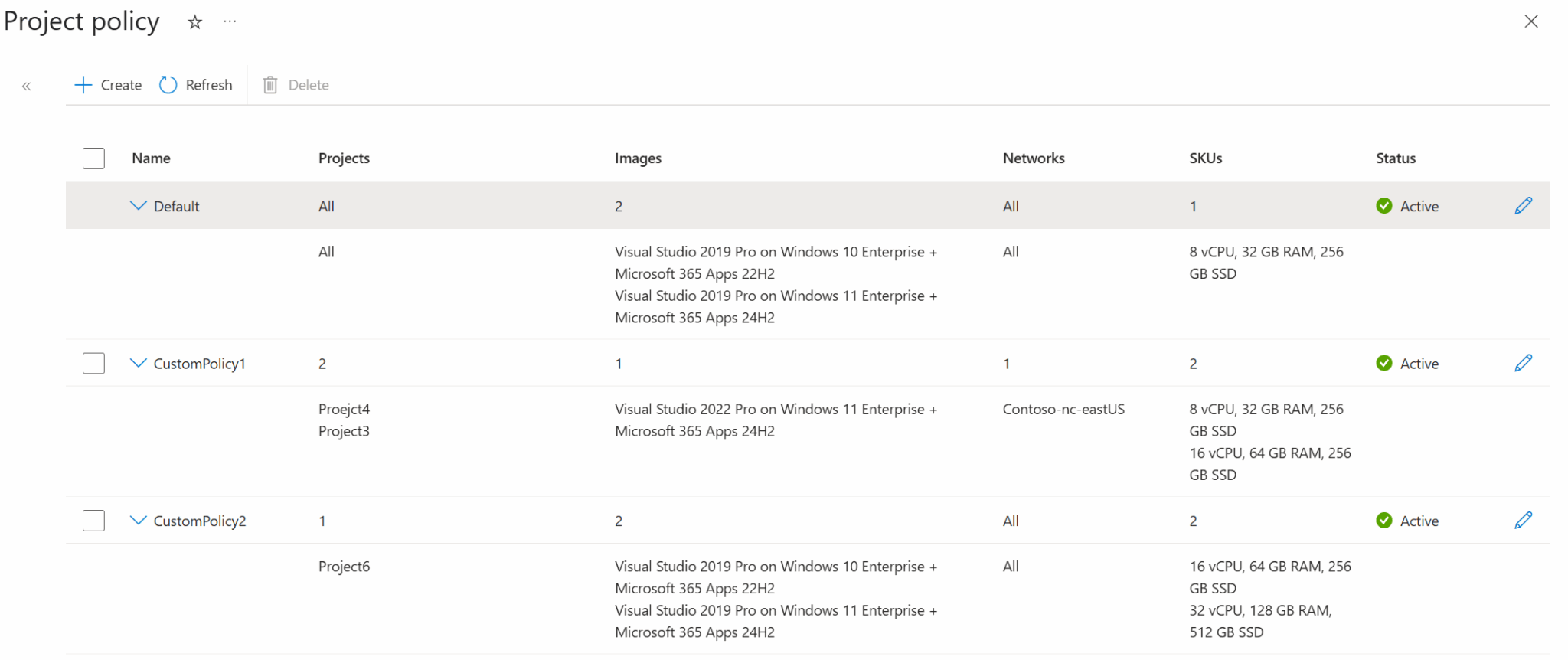
Task: Click the Projects column header
Action: pyautogui.click(x=344, y=158)
